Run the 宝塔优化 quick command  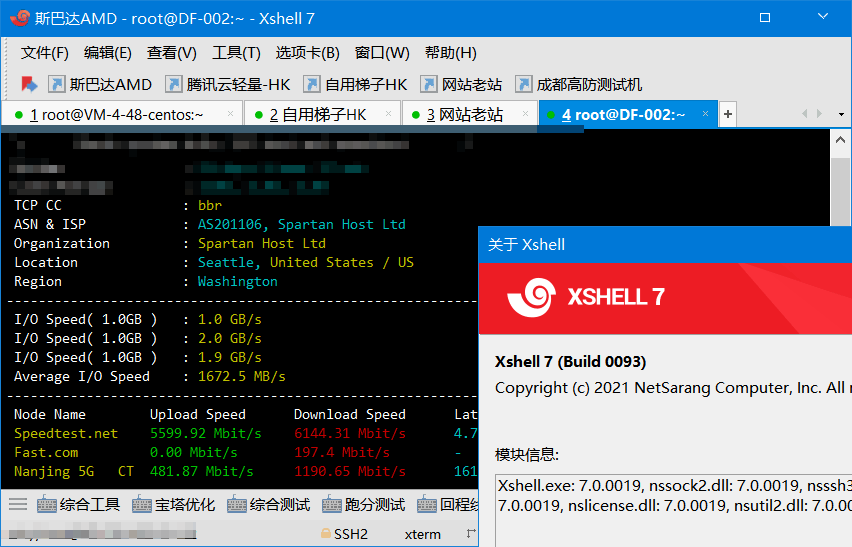click(x=174, y=505)
